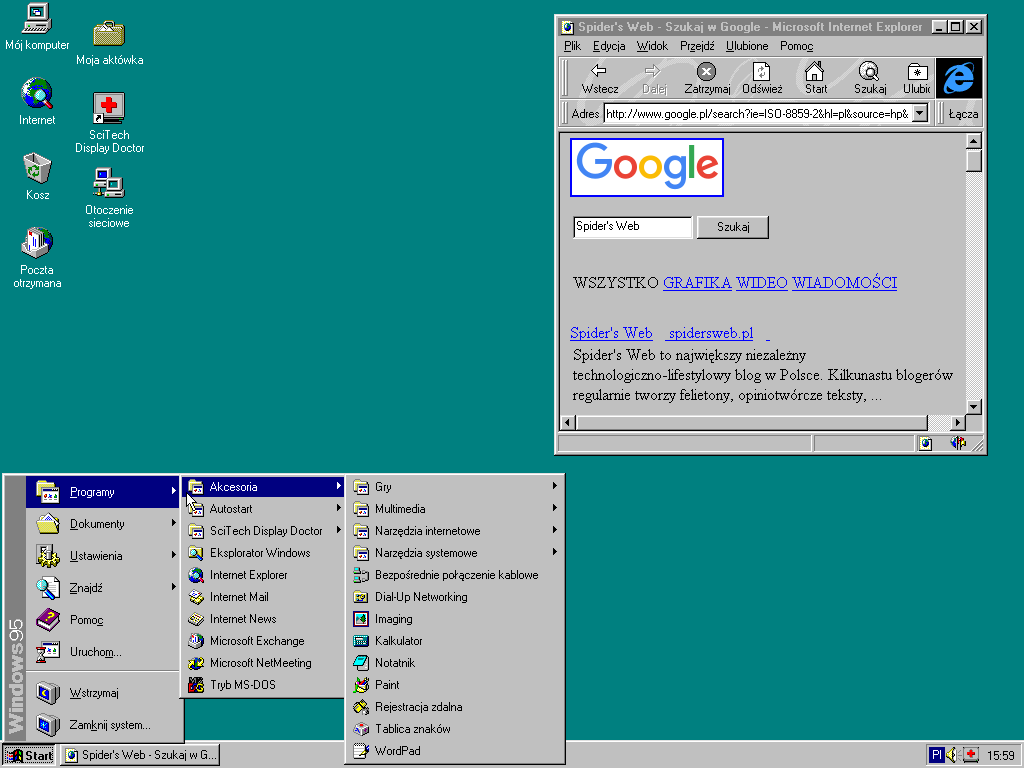Open Plik menu in Internet Explorer
1024x768 pixels.
572,46
